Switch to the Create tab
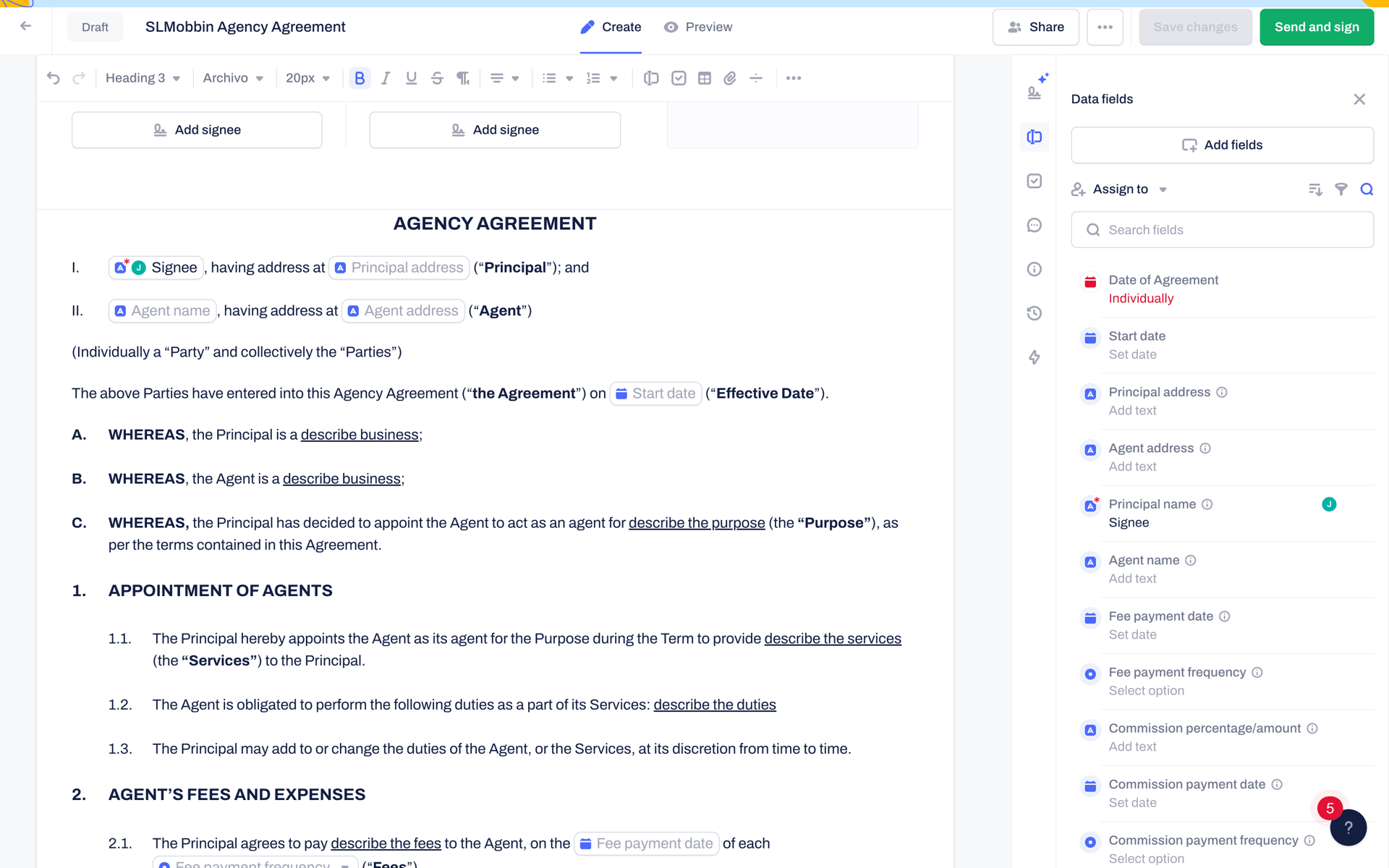This screenshot has width=1389, height=868. [611, 27]
